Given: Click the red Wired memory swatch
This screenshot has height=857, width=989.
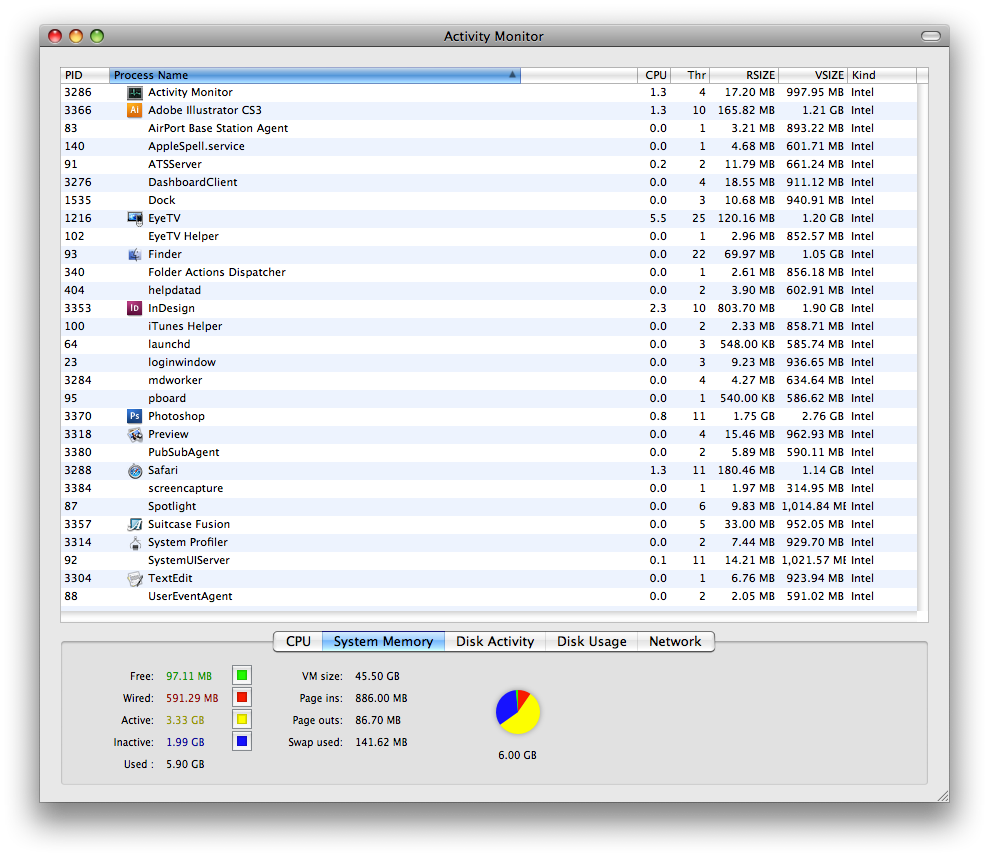Looking at the screenshot, I should [x=242, y=697].
